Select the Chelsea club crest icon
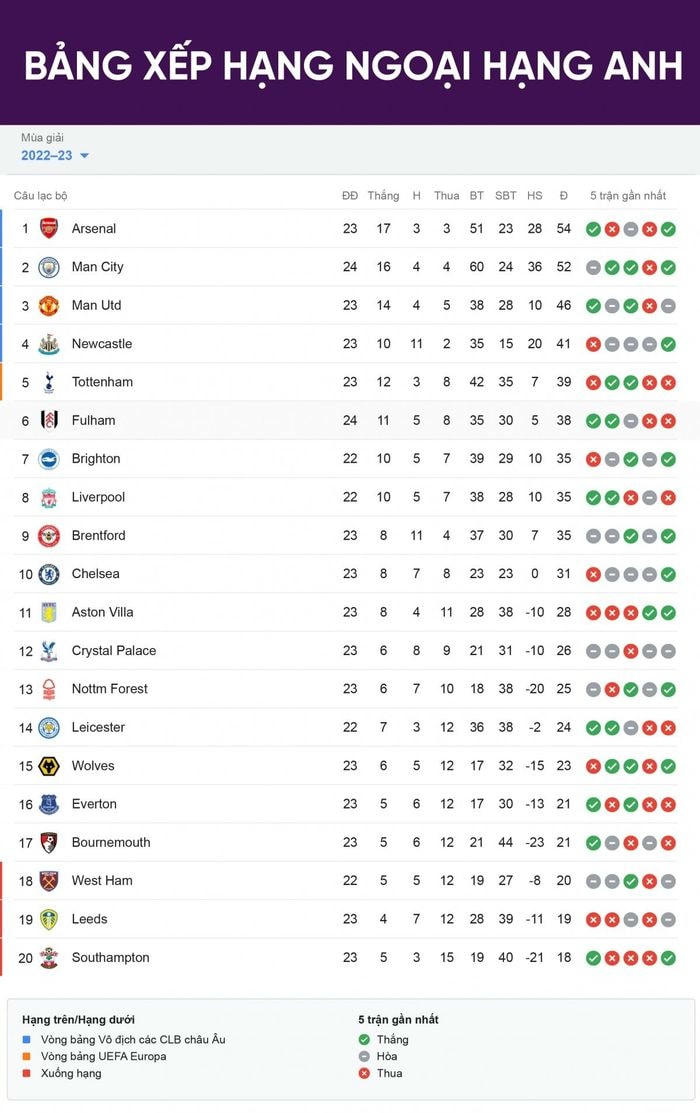This screenshot has height=1113, width=700. coord(49,574)
